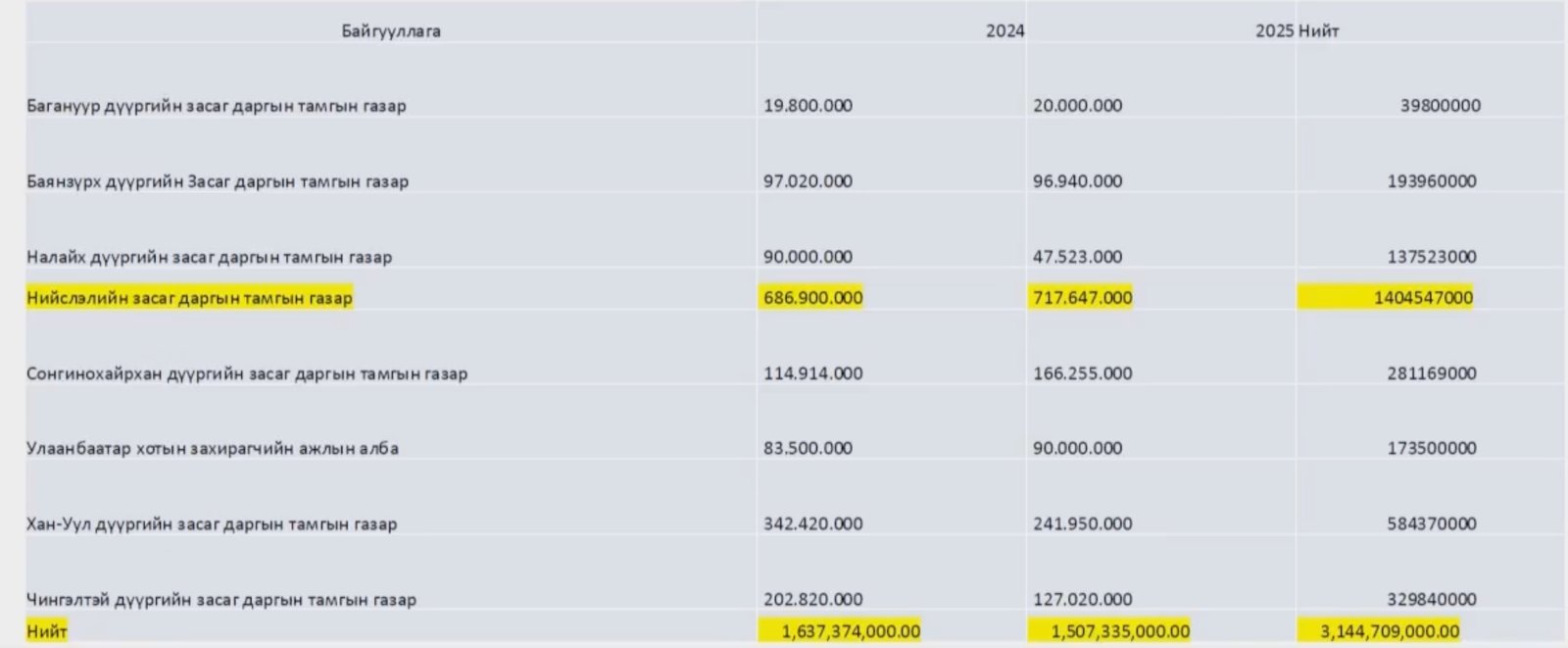The height and width of the screenshot is (648, 1568).
Task: Click the 2025 Нийт column header
Action: (x=1297, y=30)
